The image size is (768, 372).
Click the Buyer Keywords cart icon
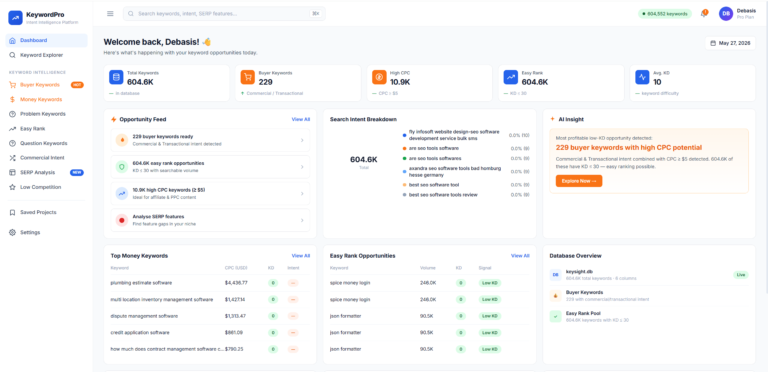(x=247, y=77)
